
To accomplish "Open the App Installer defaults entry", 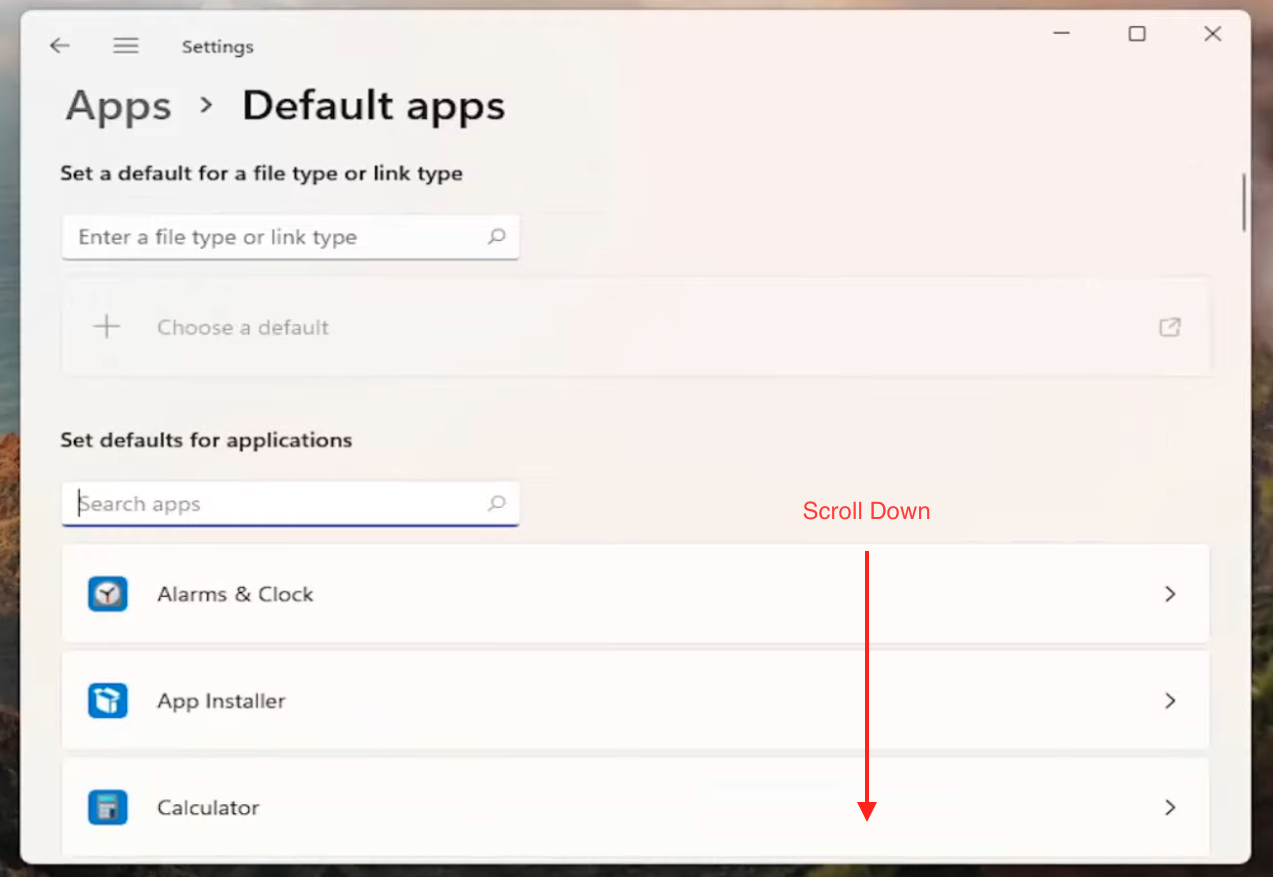I will (x=636, y=701).
